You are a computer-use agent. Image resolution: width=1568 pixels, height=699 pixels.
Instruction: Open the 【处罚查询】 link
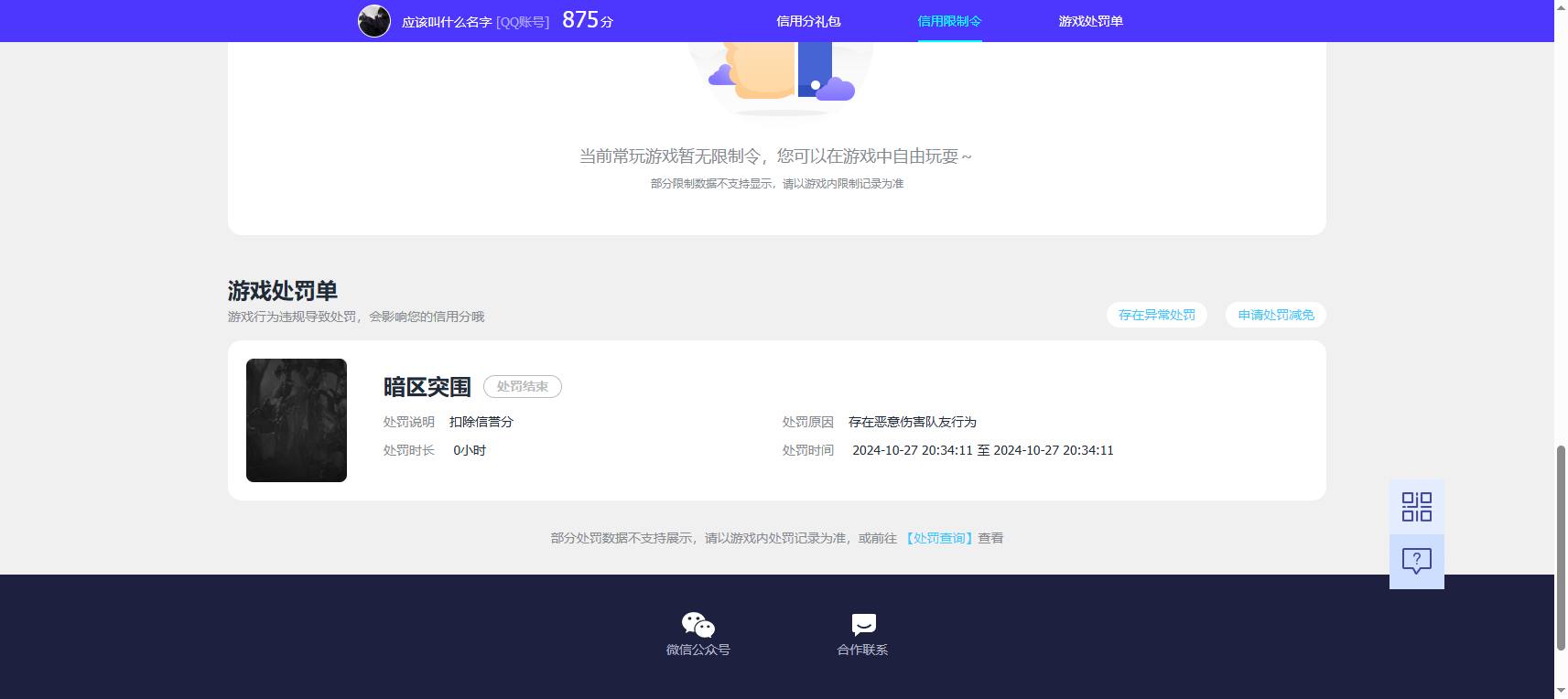[x=939, y=538]
